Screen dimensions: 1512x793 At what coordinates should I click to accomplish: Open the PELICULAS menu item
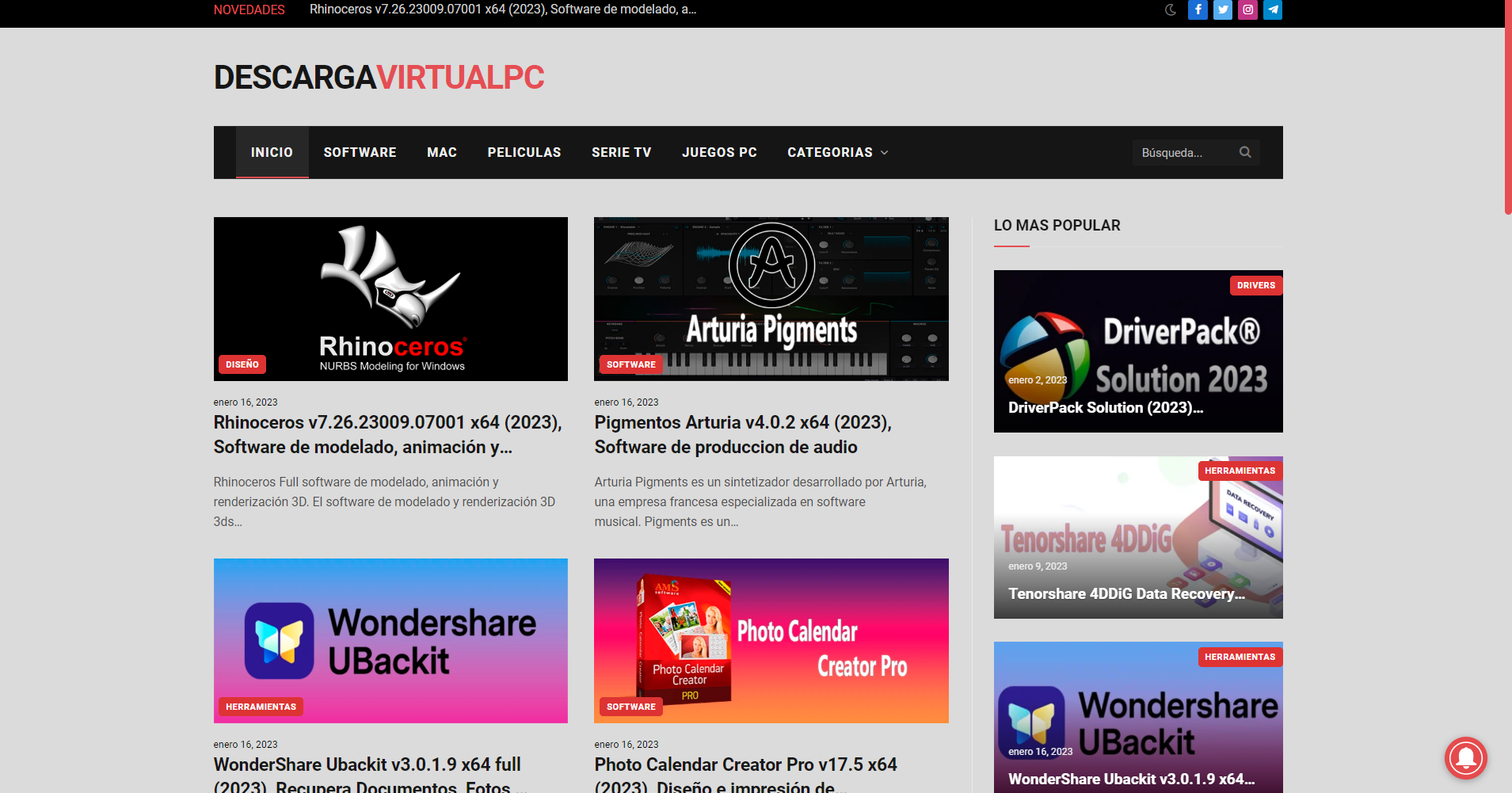[524, 152]
